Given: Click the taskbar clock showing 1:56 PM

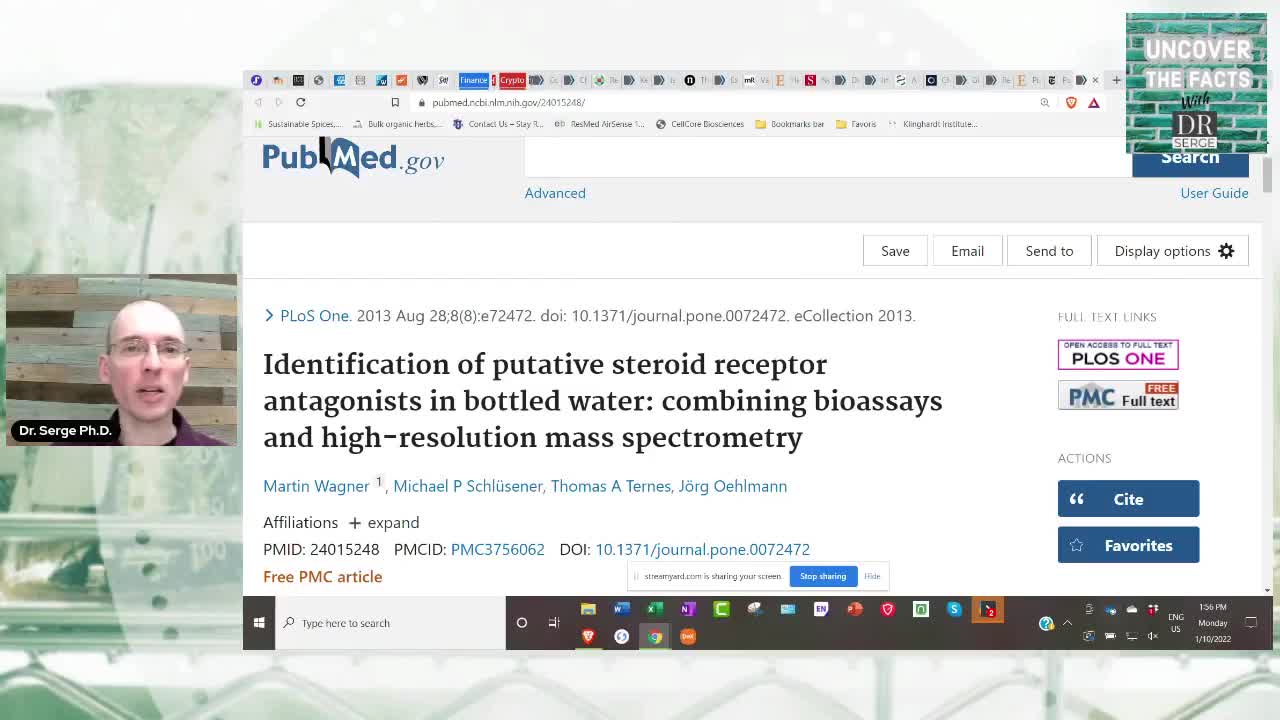Looking at the screenshot, I should (x=1212, y=623).
